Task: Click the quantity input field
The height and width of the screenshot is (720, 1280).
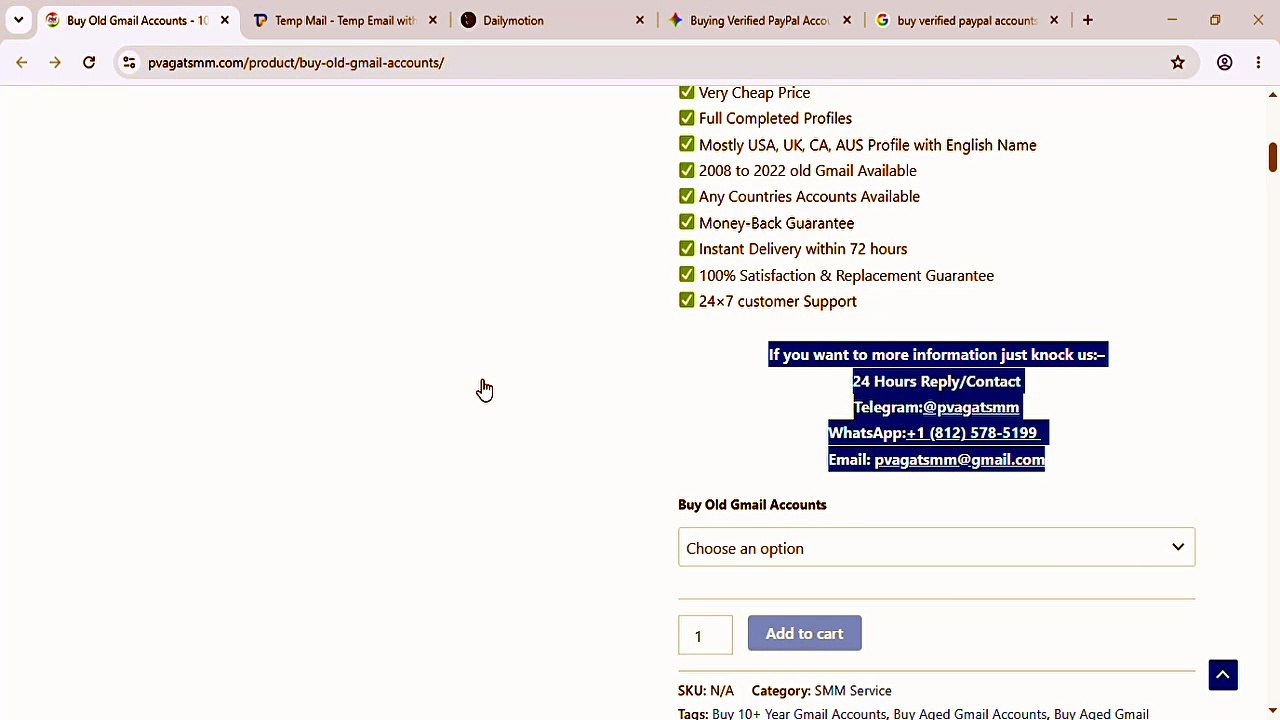Action: coord(705,635)
